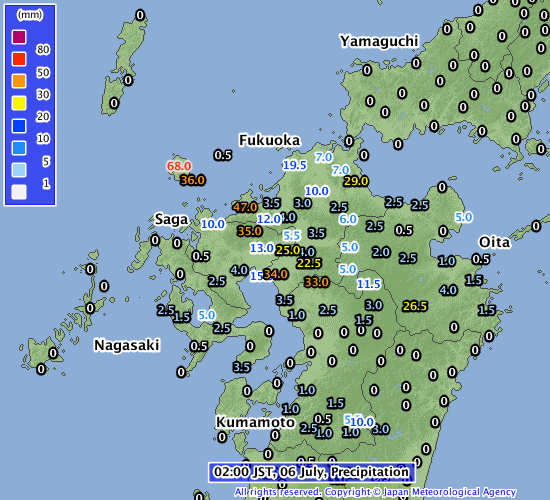
Task: Select the 11.5 blue rainfall reading
Action: (368, 284)
